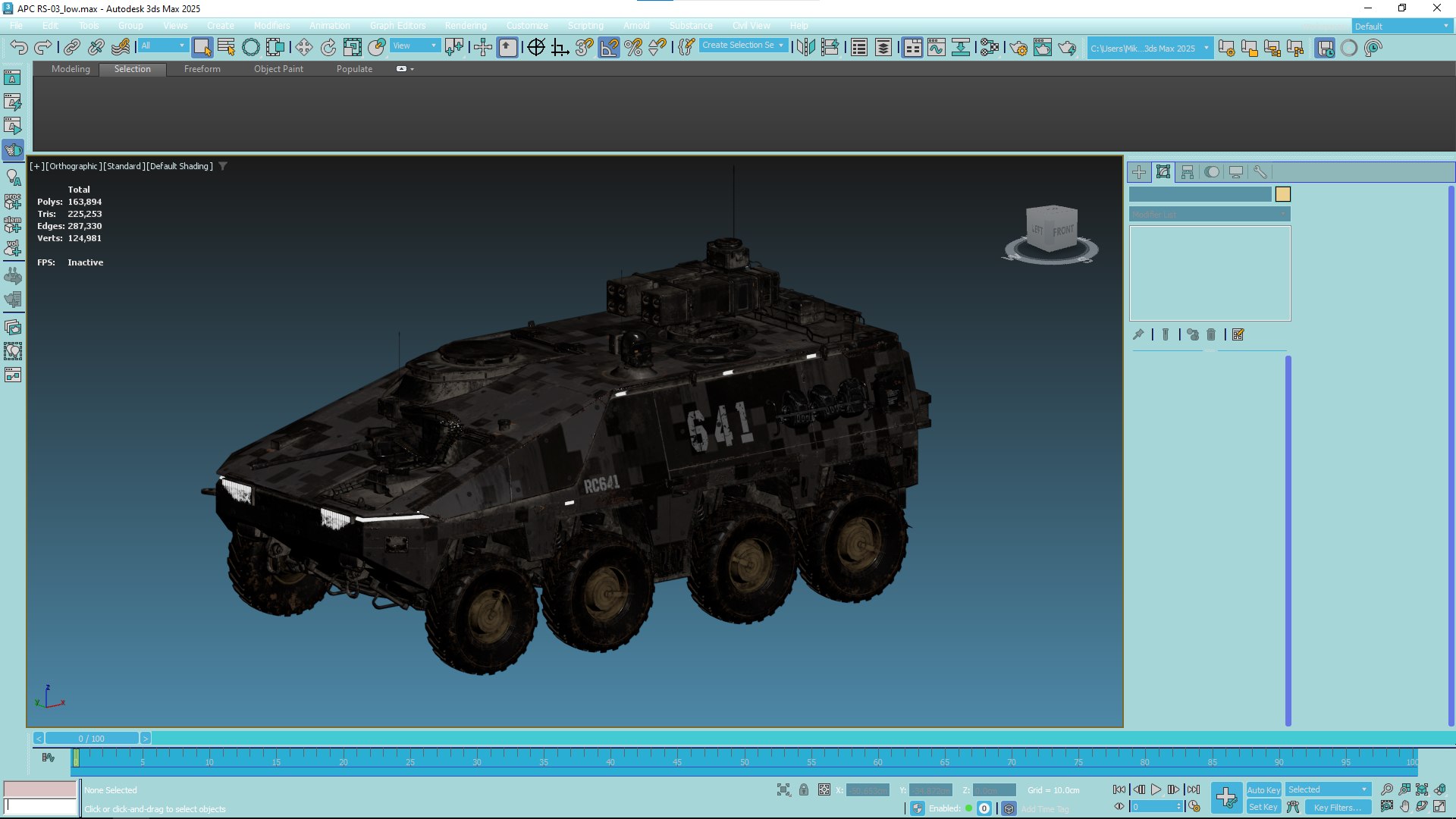Open the Curve Editor icon
1456x819 pixels.
point(937,48)
